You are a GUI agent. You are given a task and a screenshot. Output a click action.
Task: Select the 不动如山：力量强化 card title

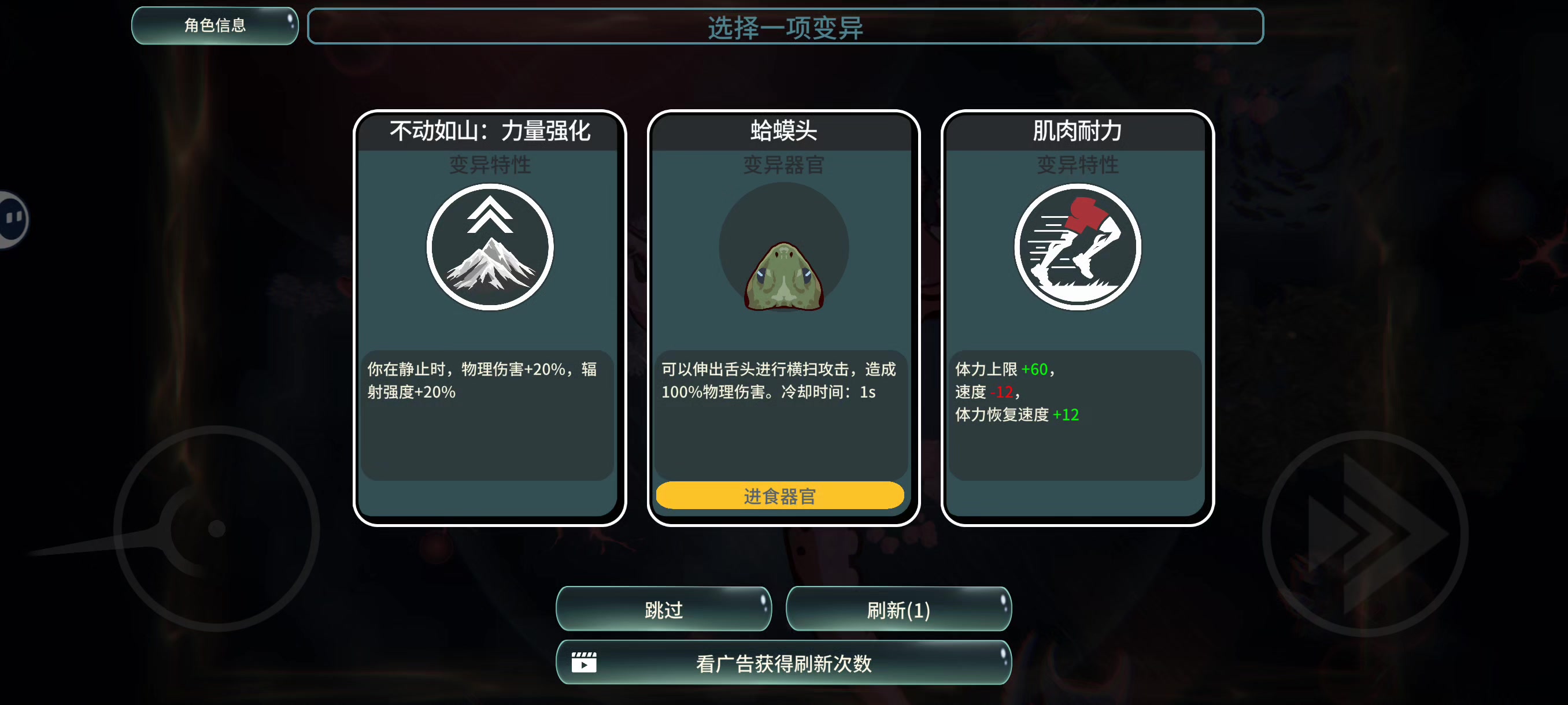pyautogui.click(x=490, y=131)
